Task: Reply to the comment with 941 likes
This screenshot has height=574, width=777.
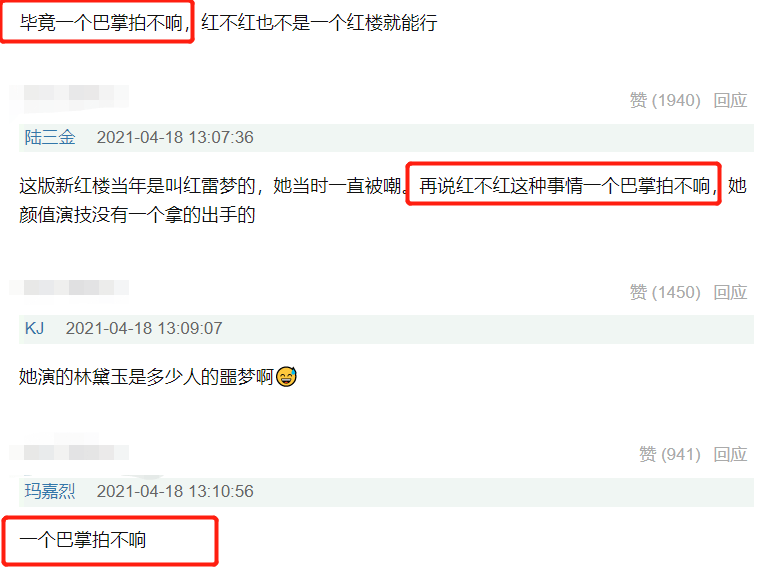Action: click(730, 454)
